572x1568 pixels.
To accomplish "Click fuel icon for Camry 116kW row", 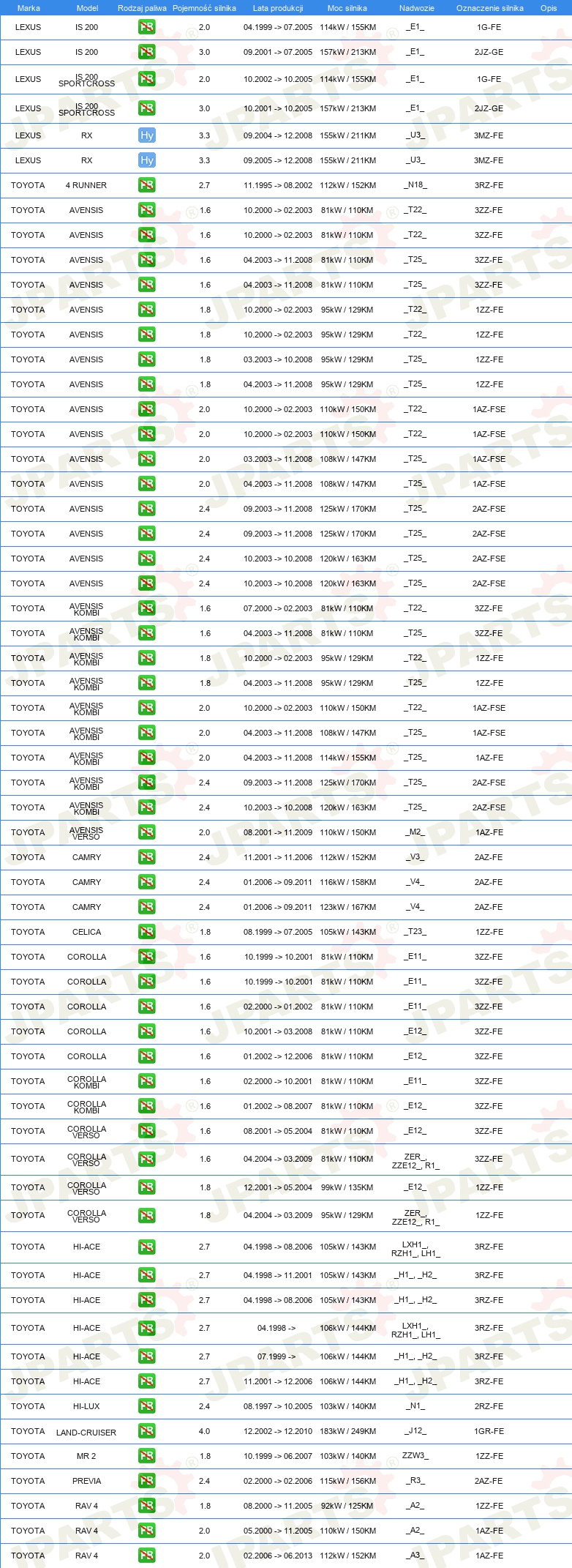I will point(147,882).
